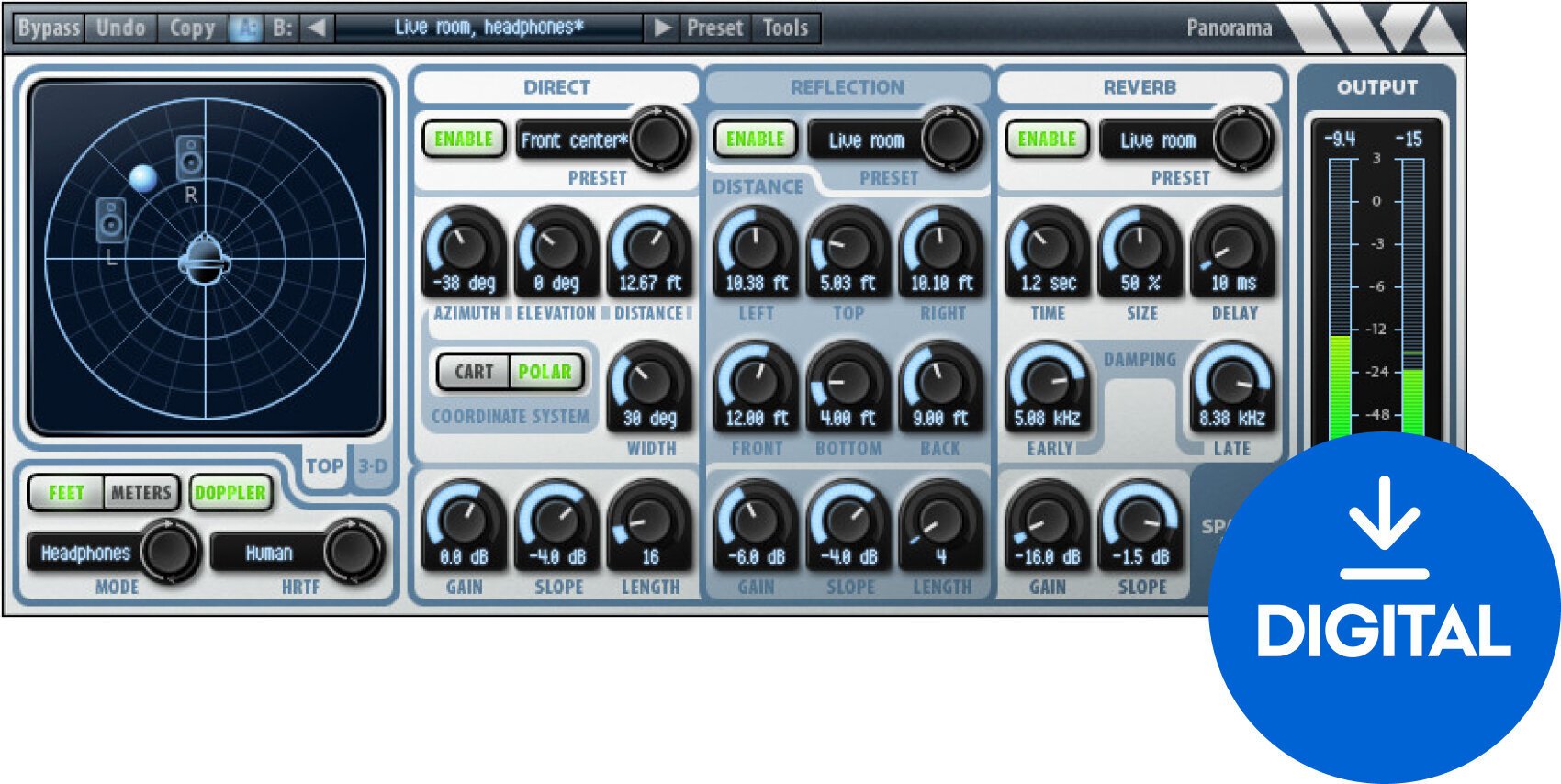Click the Copy button
1561x784 pixels.
point(192,28)
